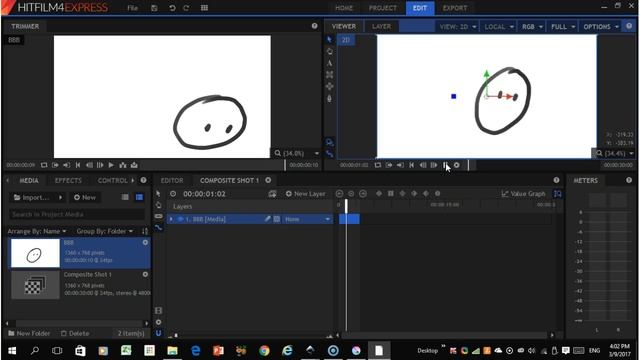Click the microphone icon in Viewer toolbar
This screenshot has width=640, height=360.
329,98
